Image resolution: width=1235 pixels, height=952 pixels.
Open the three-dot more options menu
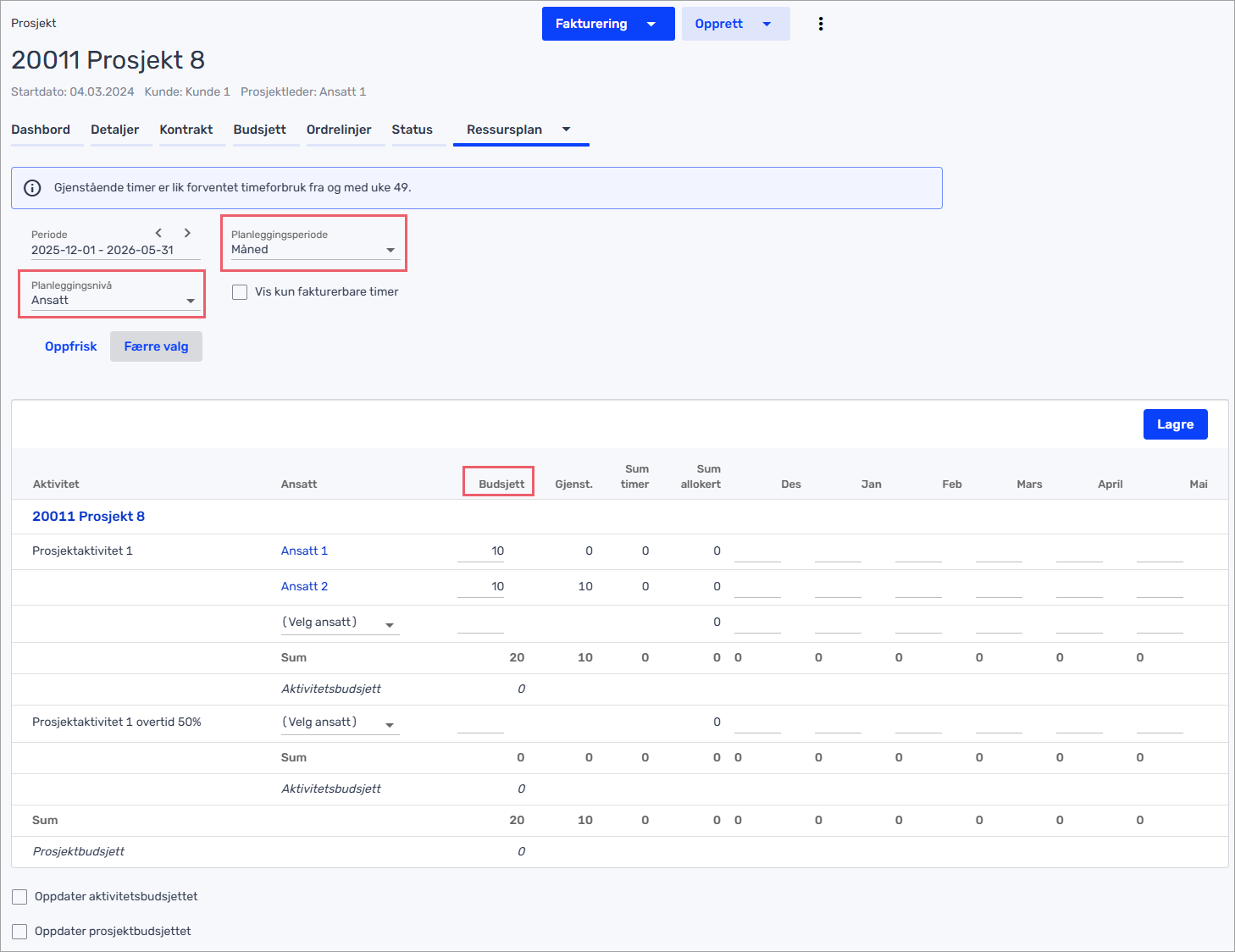pos(820,24)
